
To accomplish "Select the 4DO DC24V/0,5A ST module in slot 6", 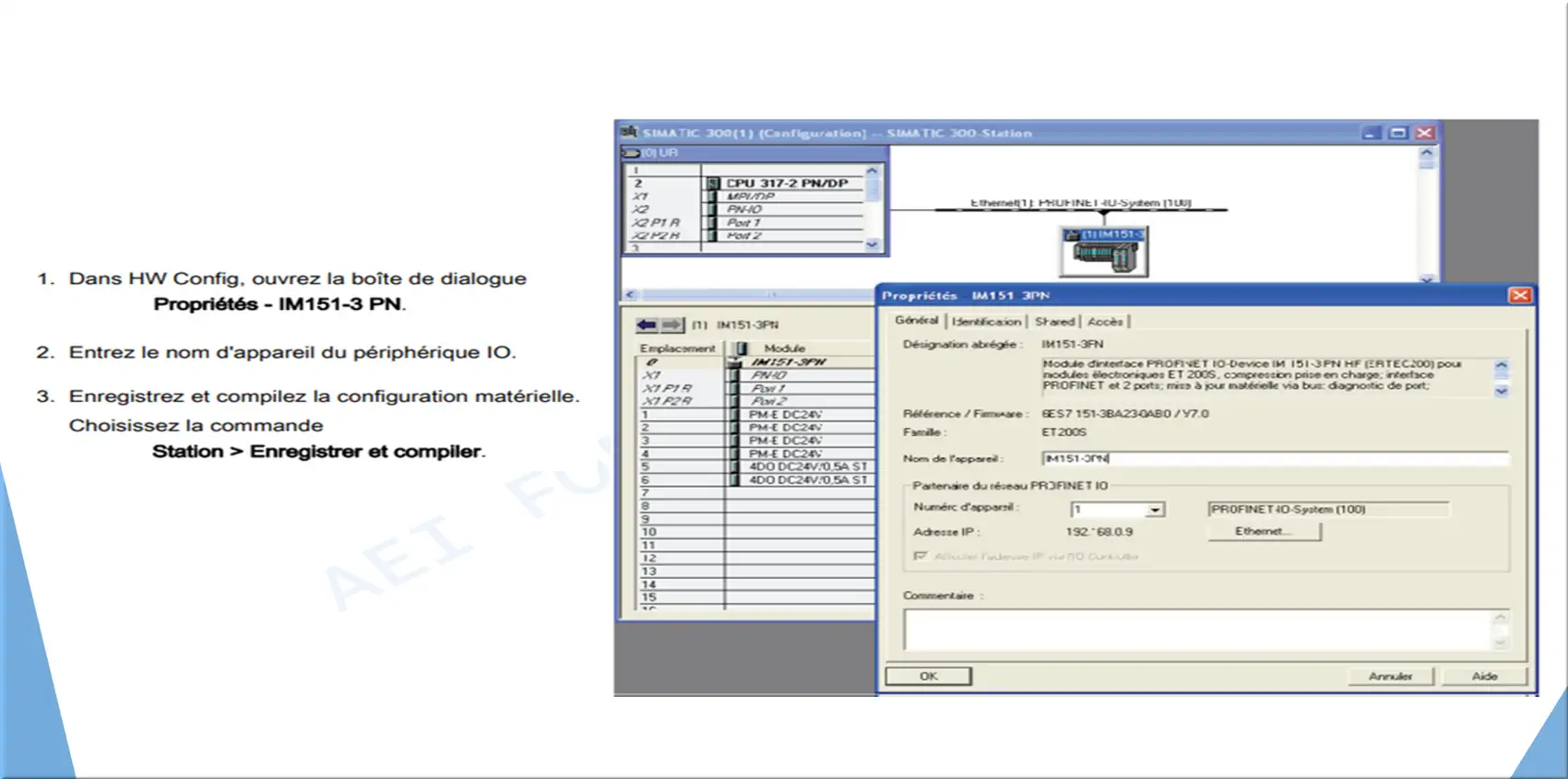I will pyautogui.click(x=754, y=479).
